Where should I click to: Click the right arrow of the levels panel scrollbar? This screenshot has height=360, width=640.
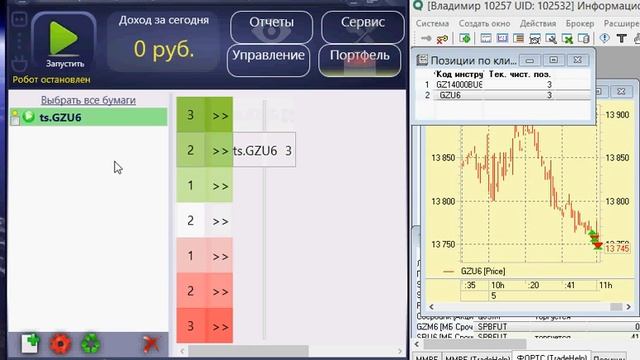[x=400, y=351]
